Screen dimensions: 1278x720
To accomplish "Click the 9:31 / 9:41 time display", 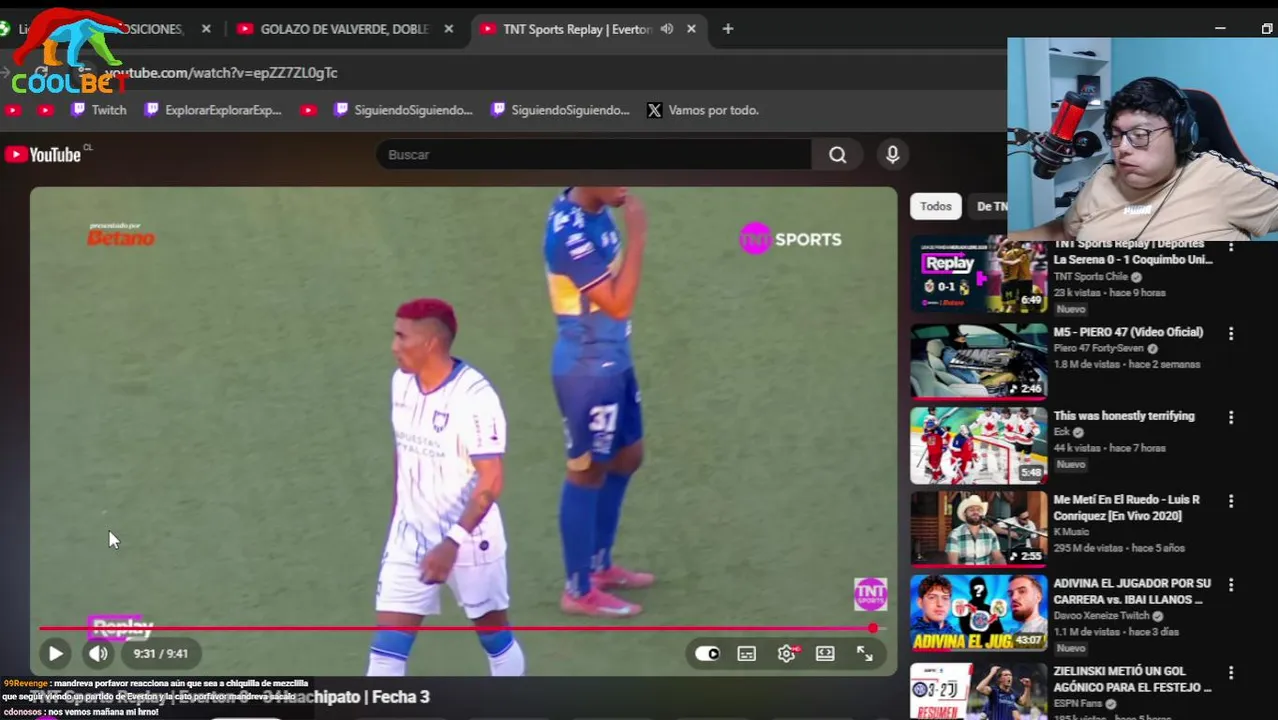I will click(x=160, y=653).
